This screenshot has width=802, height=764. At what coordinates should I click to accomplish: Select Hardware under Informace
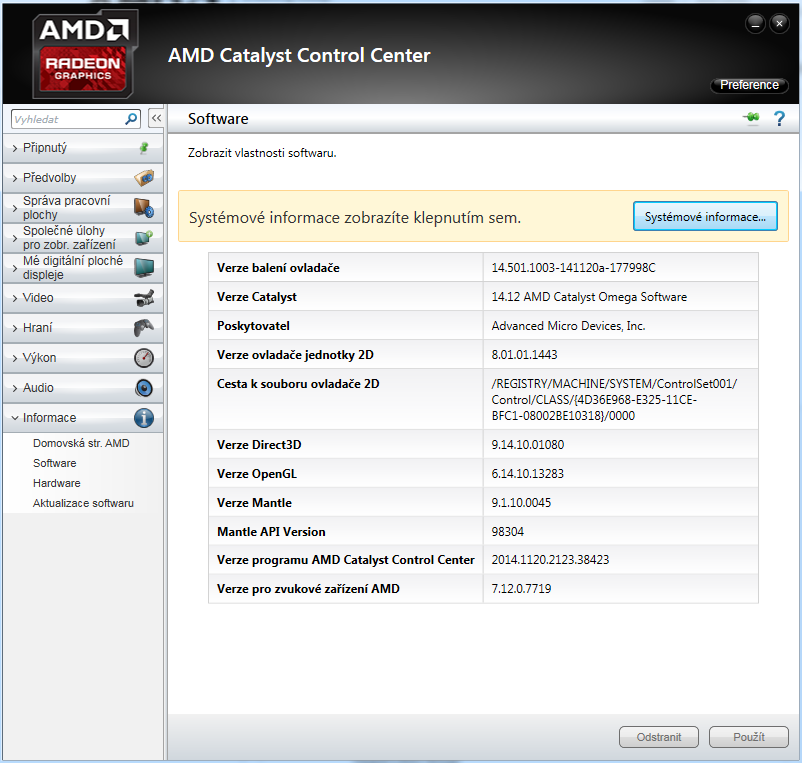57,483
